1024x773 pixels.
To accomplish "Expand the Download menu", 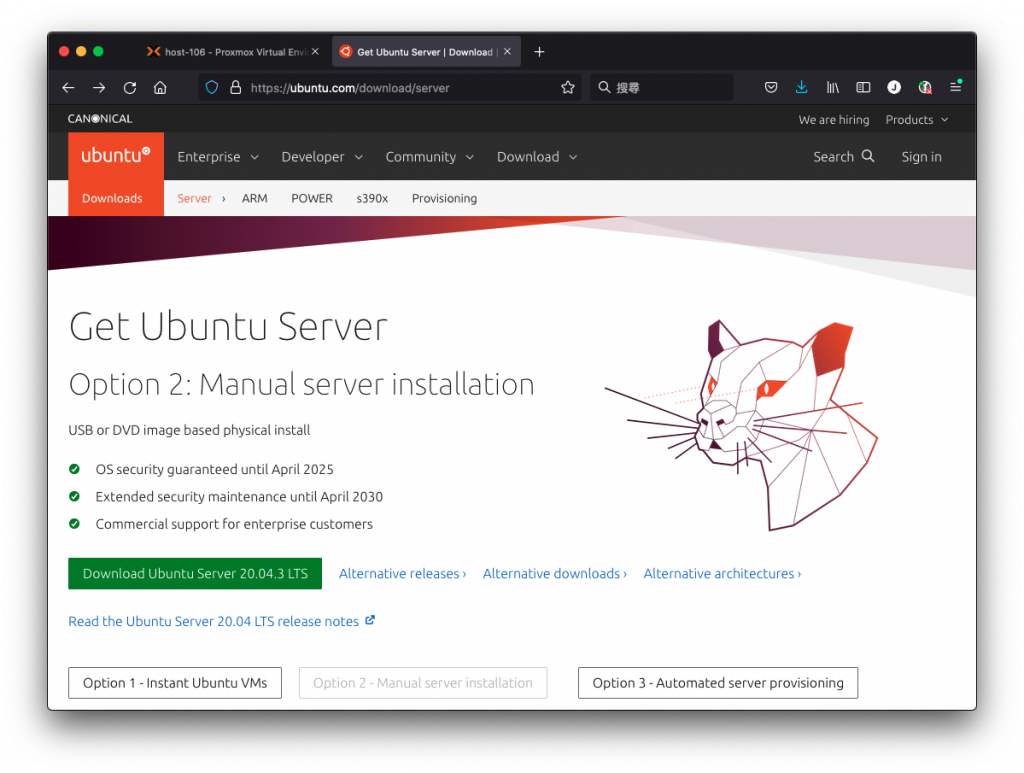I will click(x=537, y=157).
